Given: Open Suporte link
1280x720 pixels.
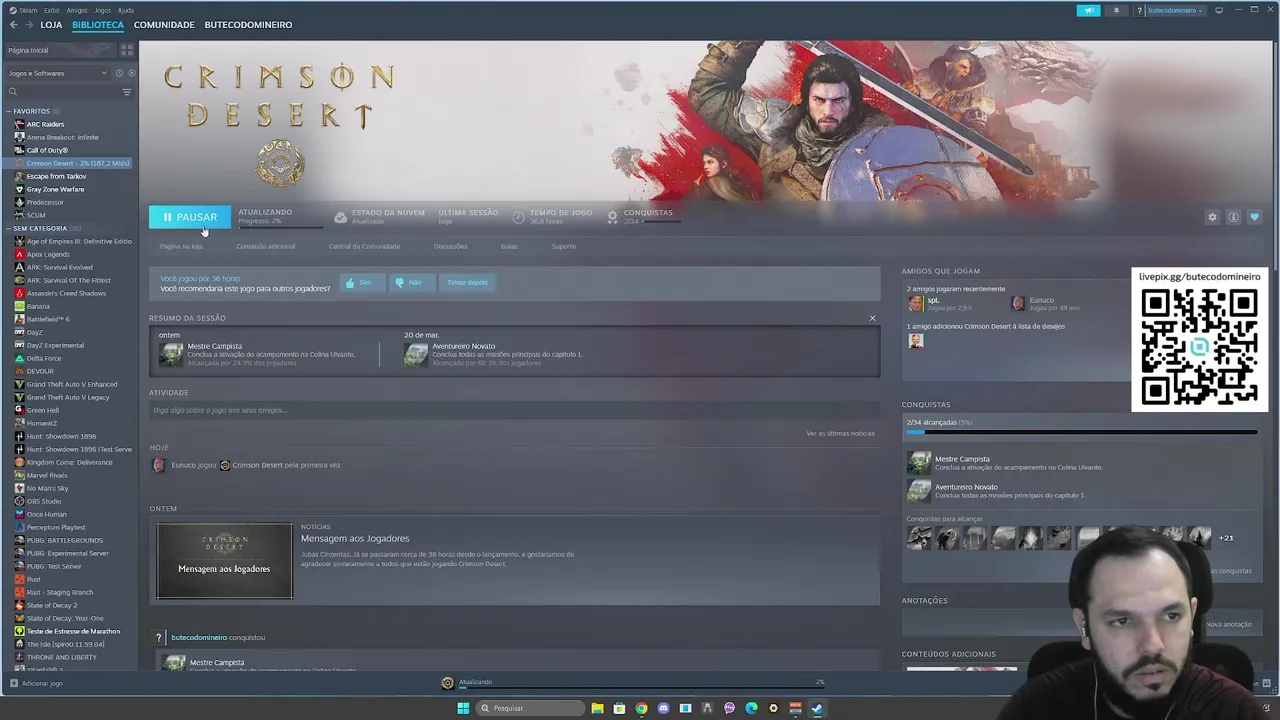Looking at the screenshot, I should [x=563, y=246].
